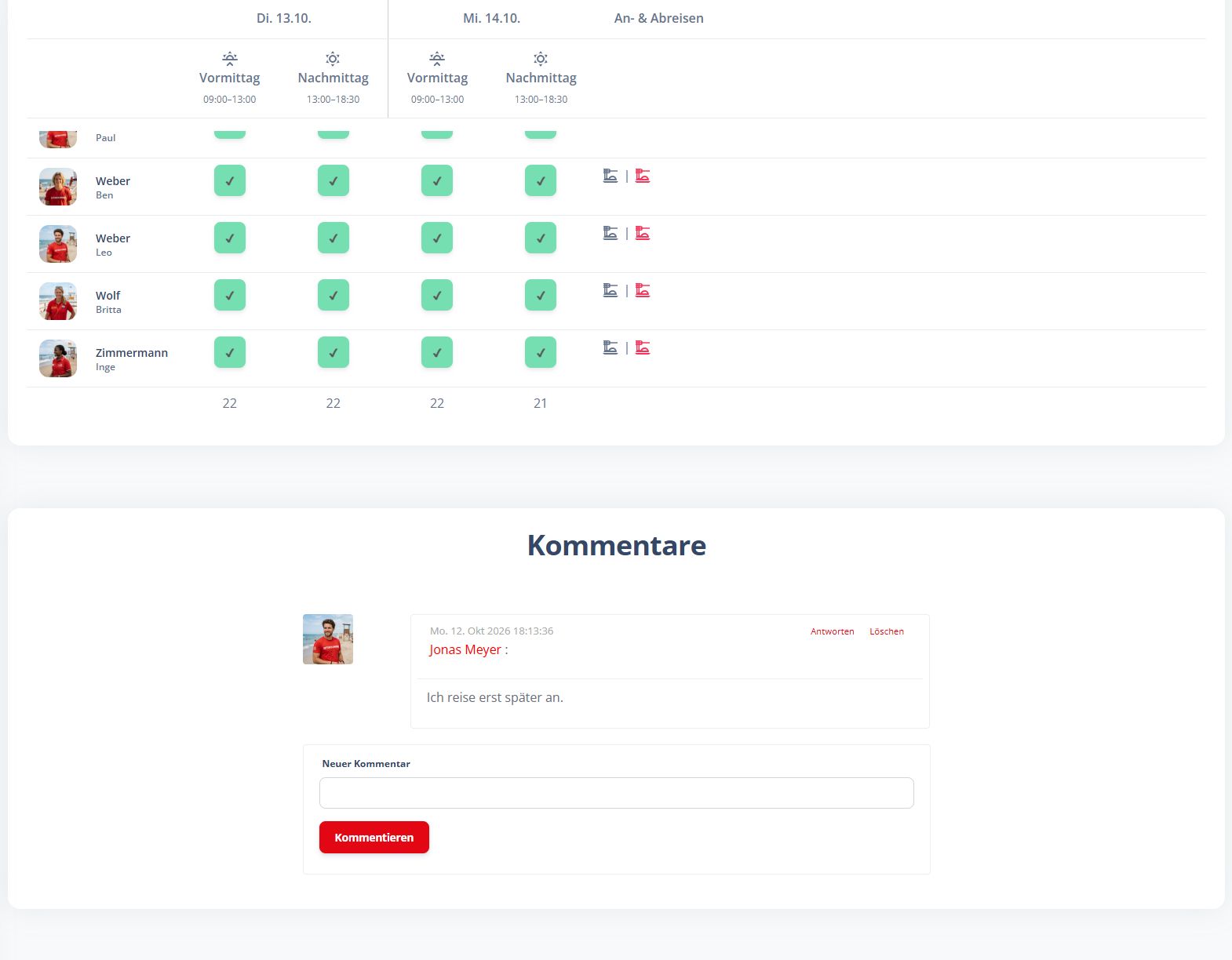Click comment text 'Ich reise erst später an.'
Screen dimensions: 1232x960
tap(495, 697)
